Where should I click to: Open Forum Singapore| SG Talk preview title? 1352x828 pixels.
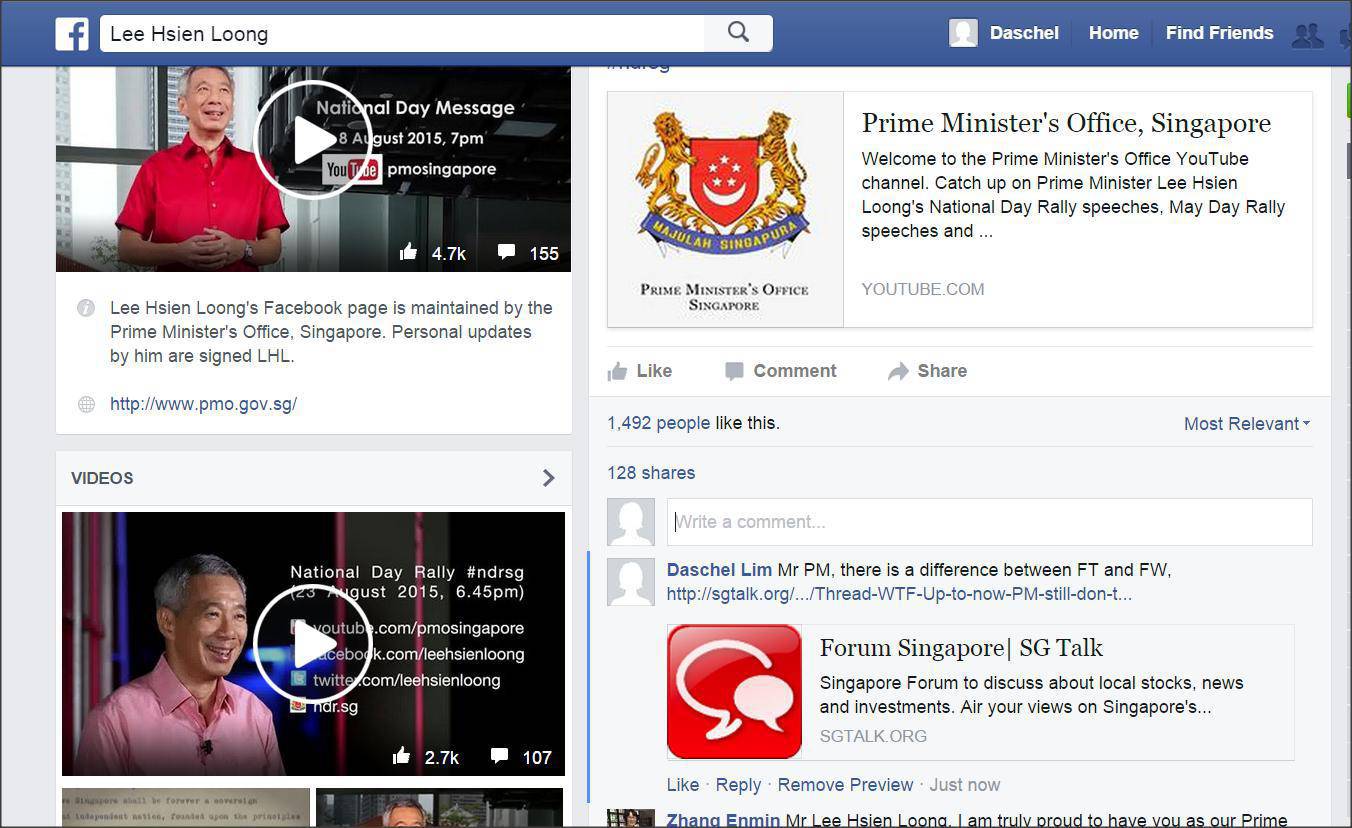coord(961,648)
